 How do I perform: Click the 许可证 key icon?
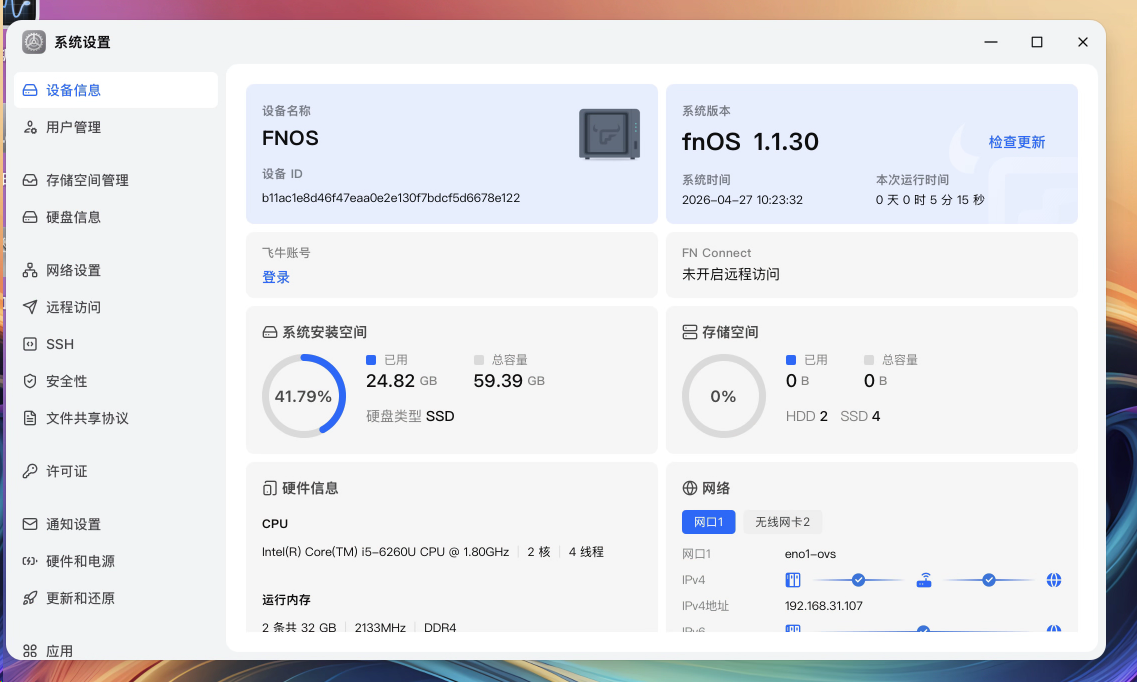30,471
